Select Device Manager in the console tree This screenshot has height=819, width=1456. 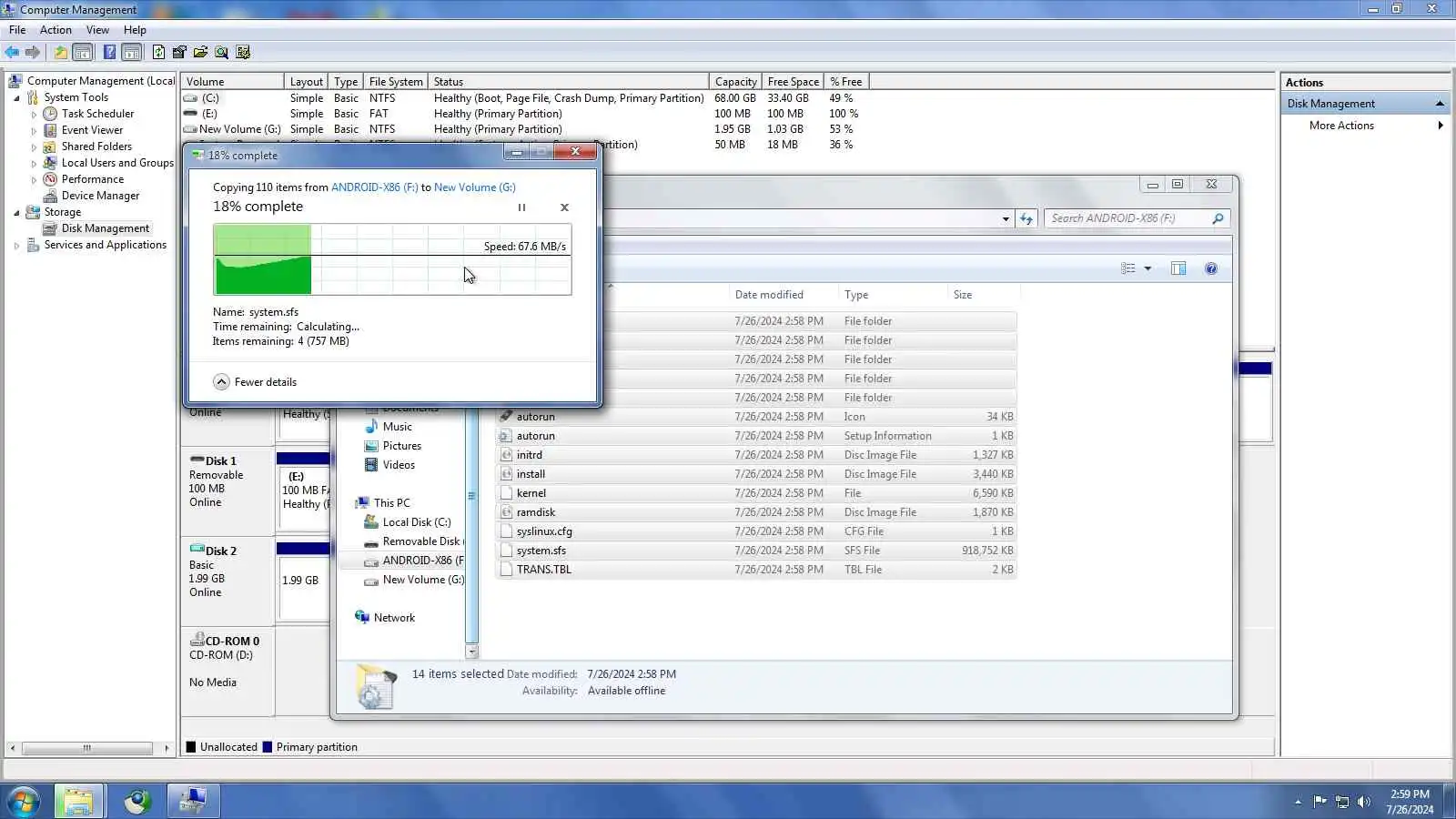100,196
